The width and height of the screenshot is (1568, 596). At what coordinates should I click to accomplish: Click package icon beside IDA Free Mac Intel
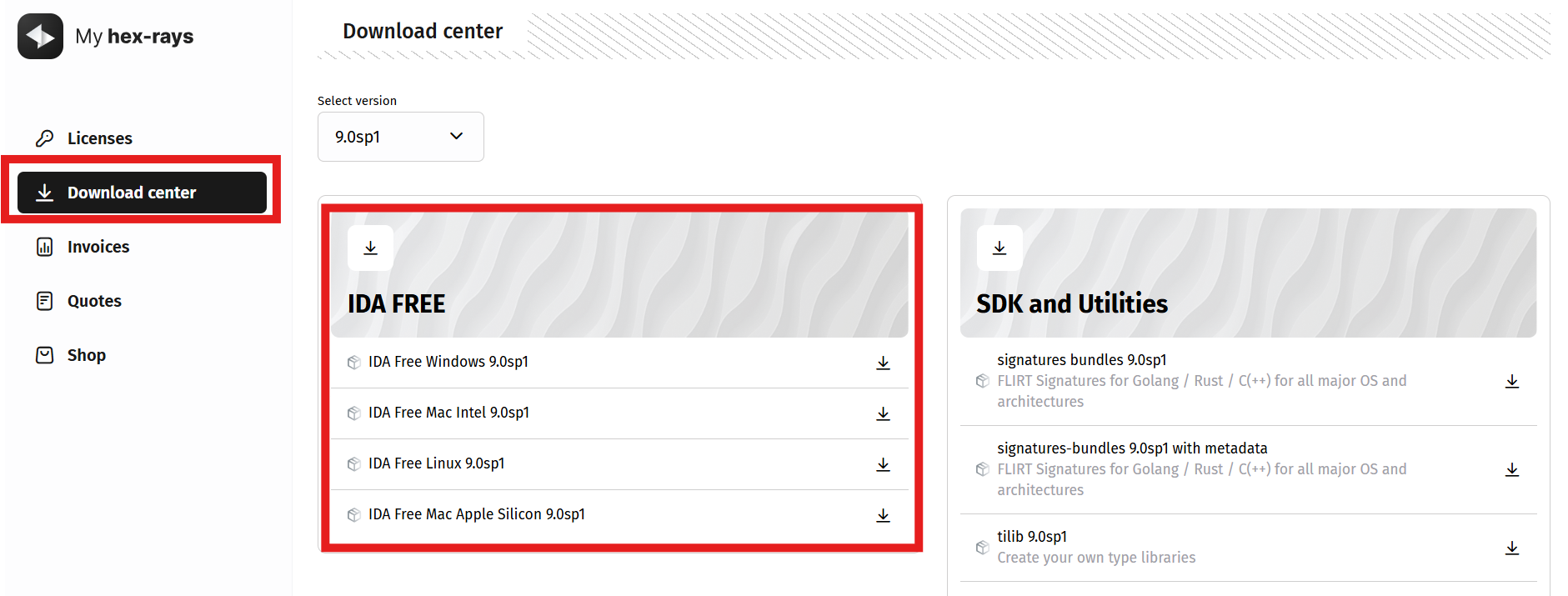point(354,413)
